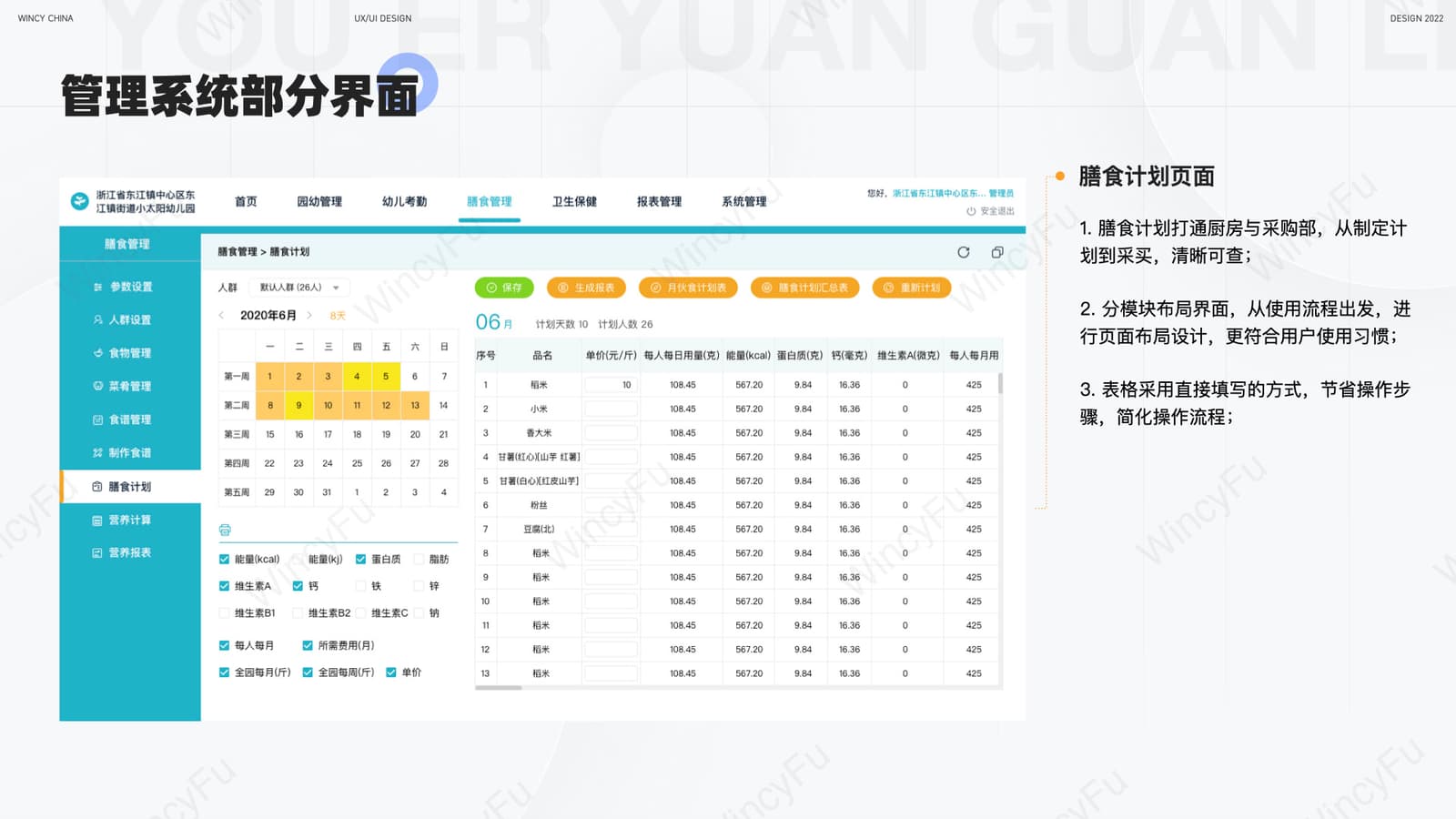Click the 制作食谱 sidebar icon
Viewport: 1456px width, 819px height.
click(97, 452)
